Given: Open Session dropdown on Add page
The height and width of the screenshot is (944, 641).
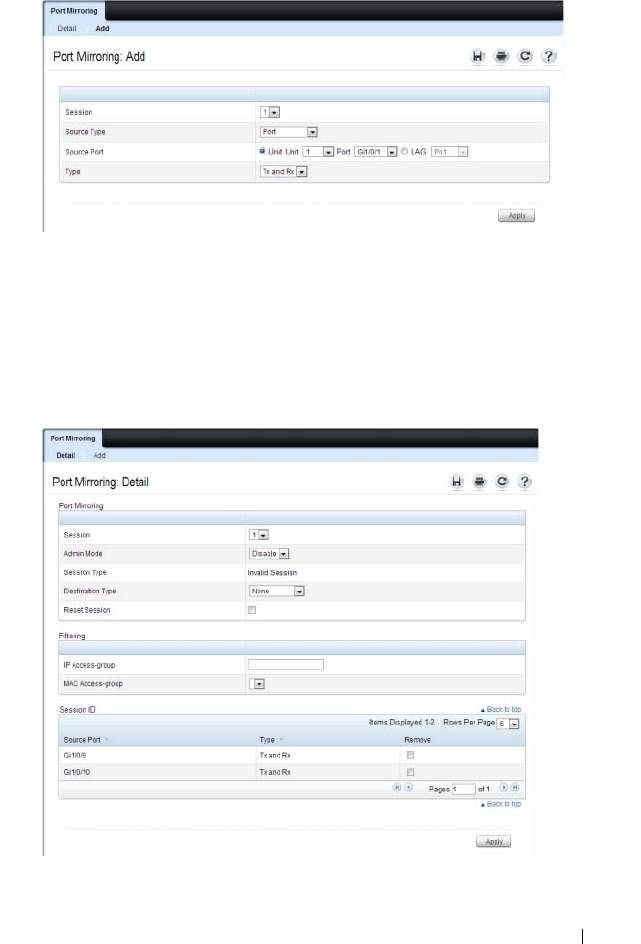Looking at the screenshot, I should (270, 112).
